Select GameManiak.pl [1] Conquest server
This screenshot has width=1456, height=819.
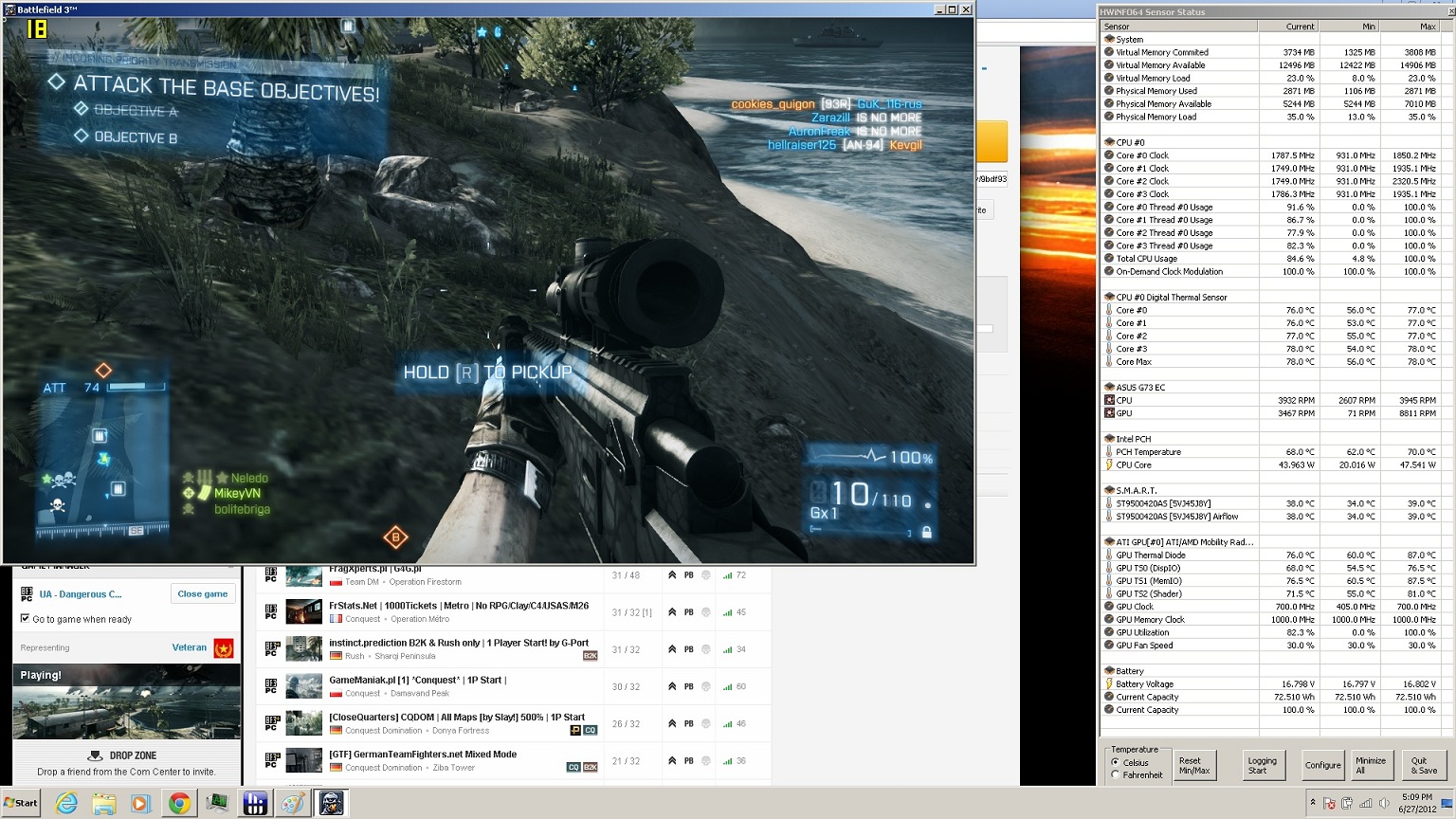tap(417, 680)
